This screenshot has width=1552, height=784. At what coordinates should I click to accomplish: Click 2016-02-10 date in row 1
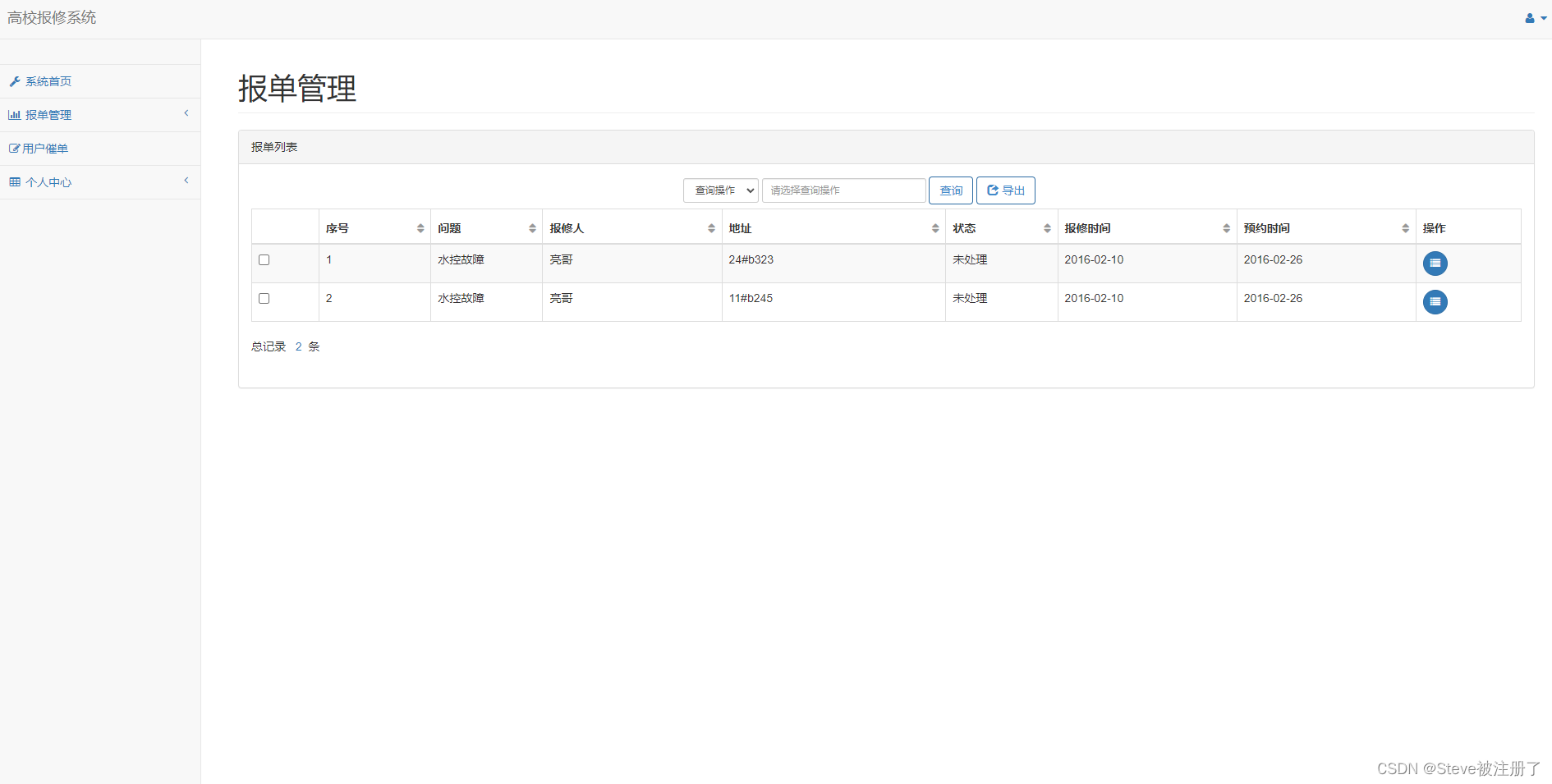click(1094, 259)
